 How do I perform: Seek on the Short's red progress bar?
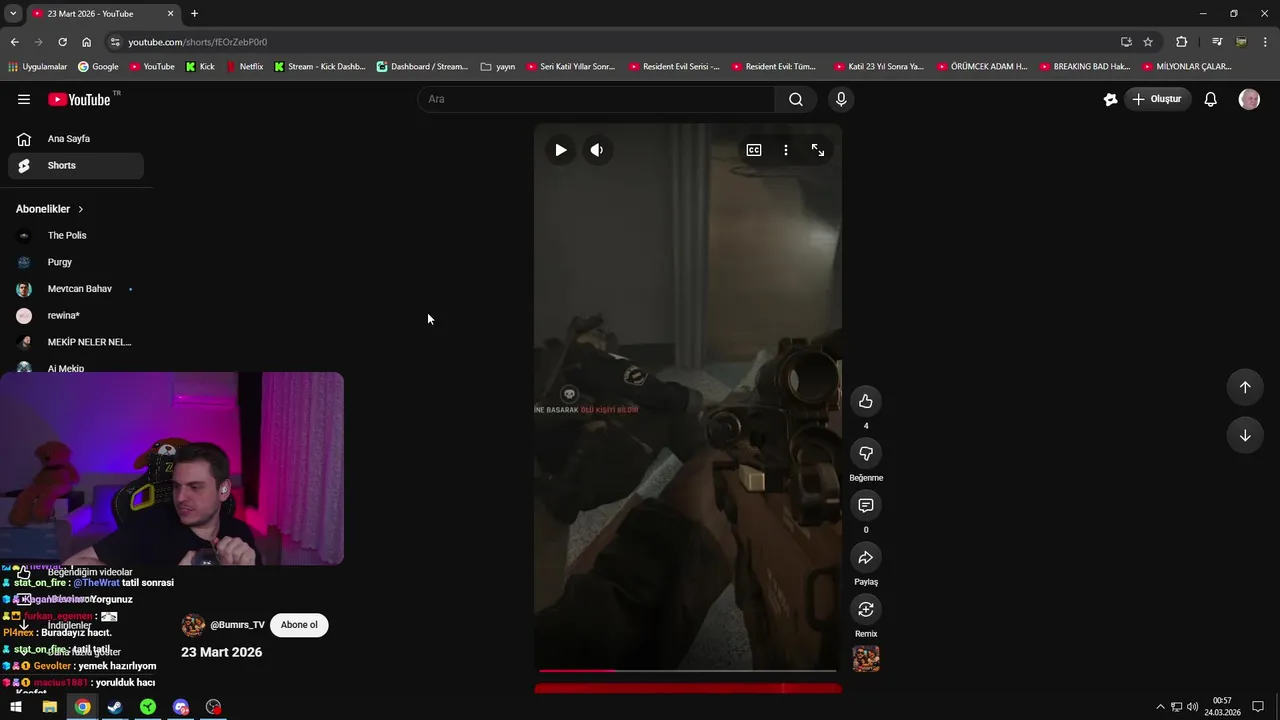coord(688,670)
